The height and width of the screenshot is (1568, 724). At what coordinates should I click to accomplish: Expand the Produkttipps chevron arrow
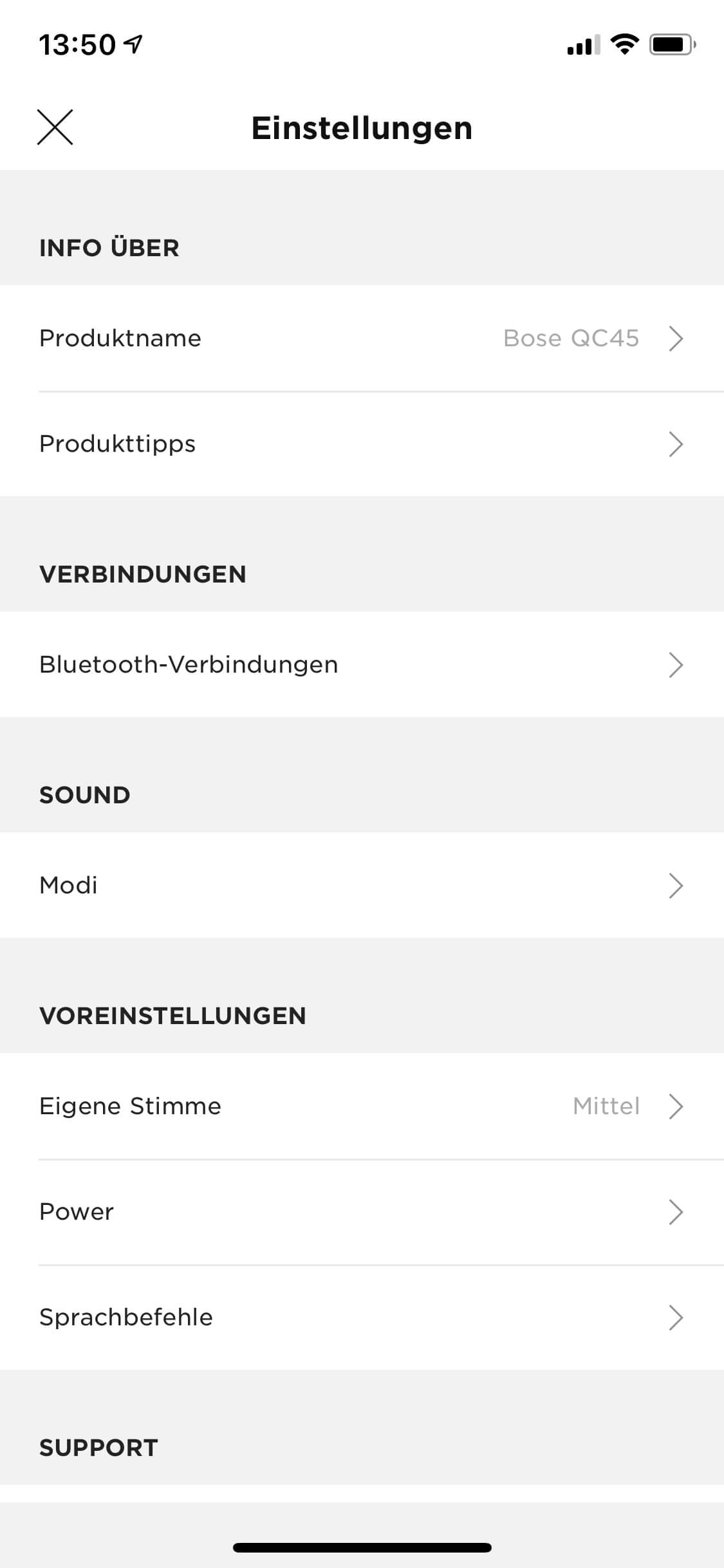click(675, 443)
